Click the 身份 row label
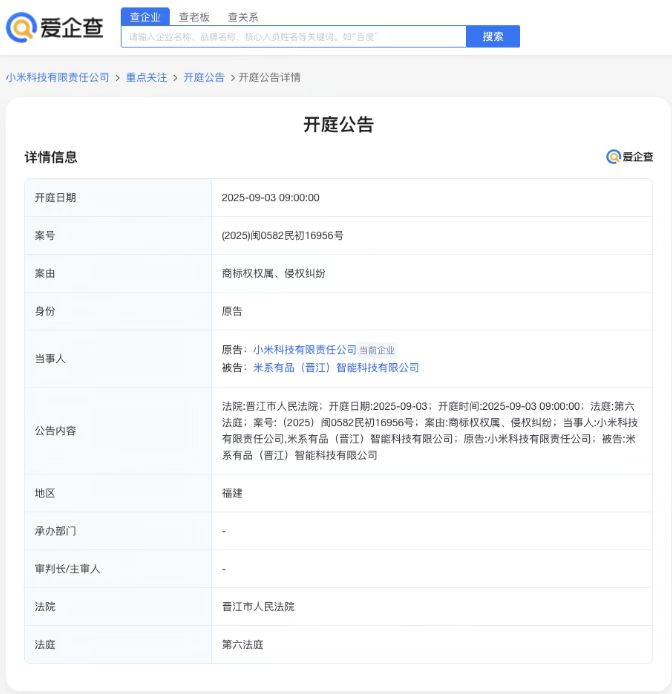 click(x=45, y=311)
